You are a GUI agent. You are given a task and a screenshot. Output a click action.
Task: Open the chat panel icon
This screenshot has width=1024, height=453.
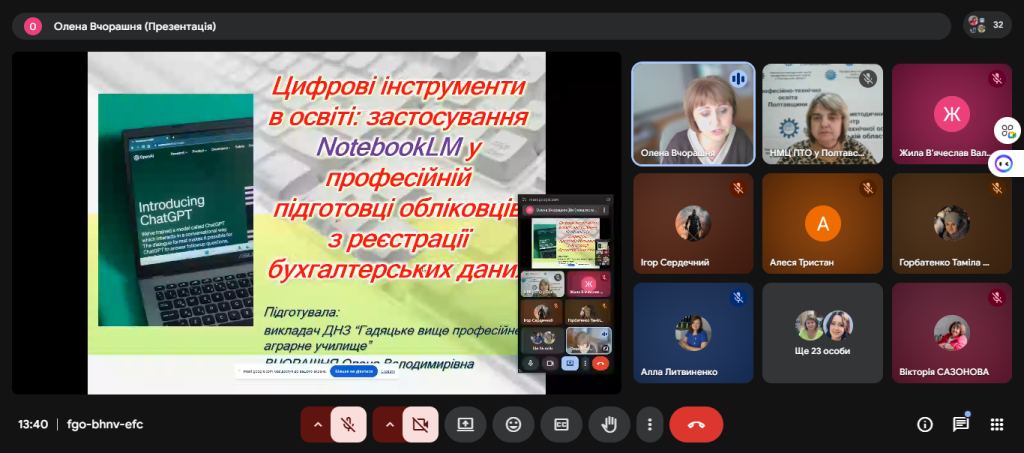coord(961,424)
